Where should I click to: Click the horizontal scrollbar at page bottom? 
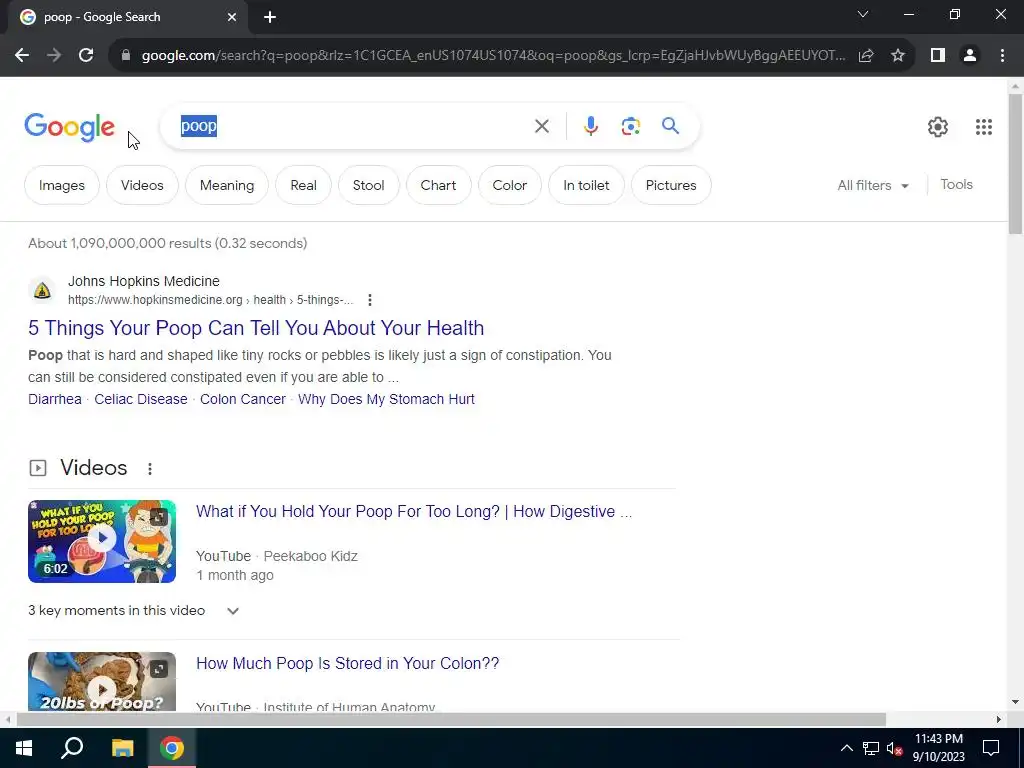coord(451,719)
